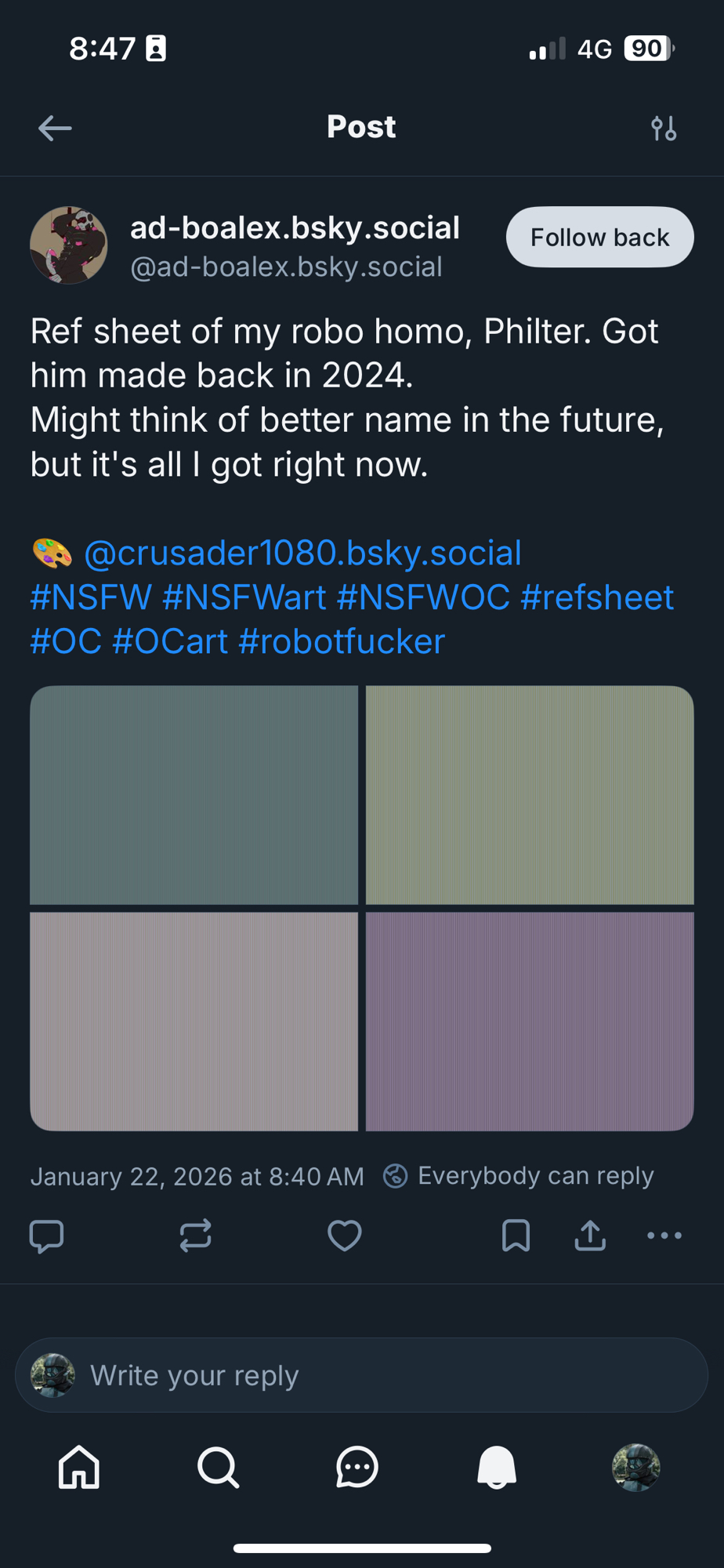724x1568 pixels.
Task: Like the post with heart icon
Action: tap(344, 1236)
